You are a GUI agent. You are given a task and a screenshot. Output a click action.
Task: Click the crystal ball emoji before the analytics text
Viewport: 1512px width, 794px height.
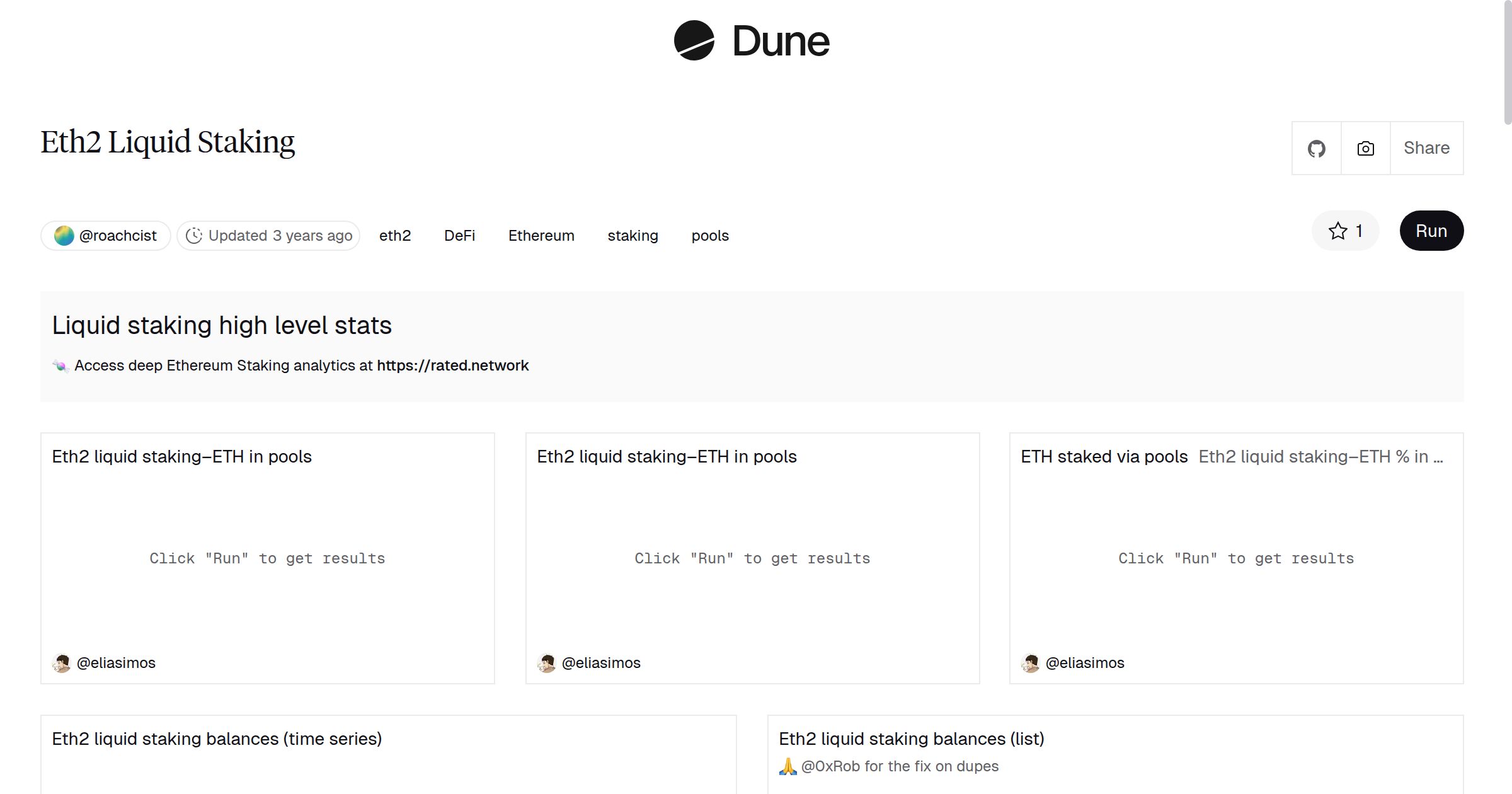tap(61, 365)
